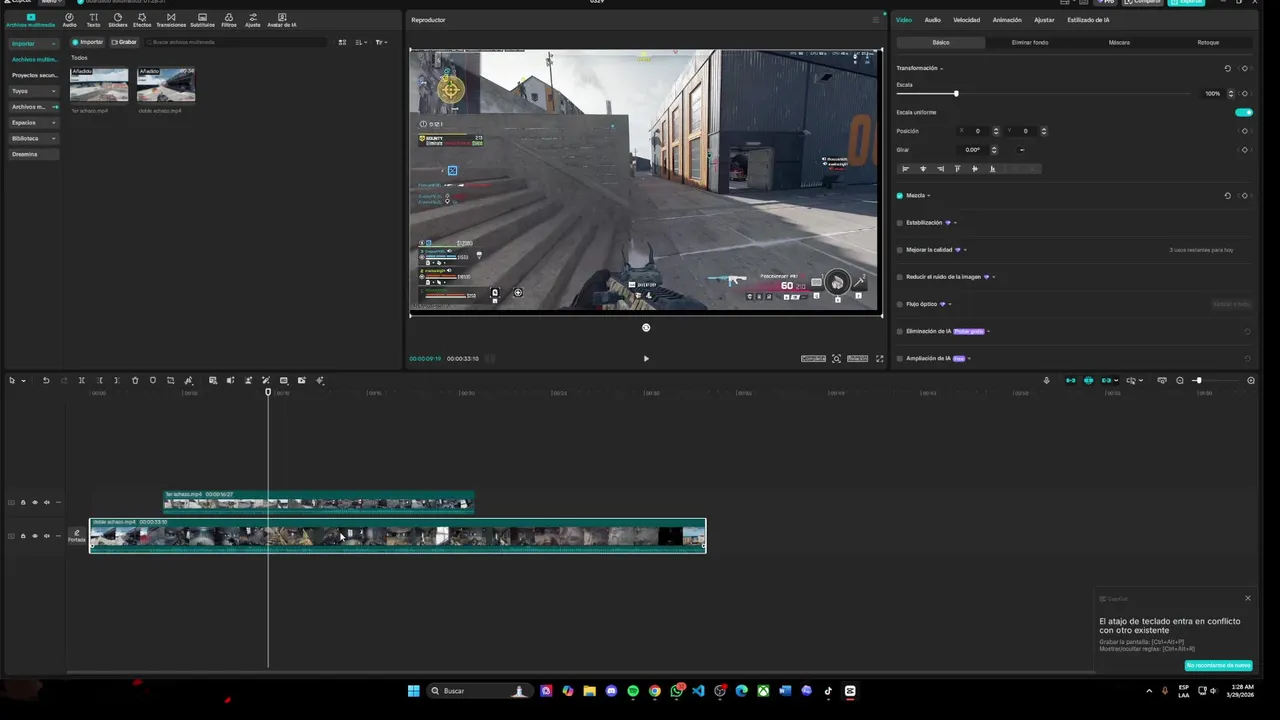Click the Escala slider handle
1280x720 pixels.
[956, 93]
